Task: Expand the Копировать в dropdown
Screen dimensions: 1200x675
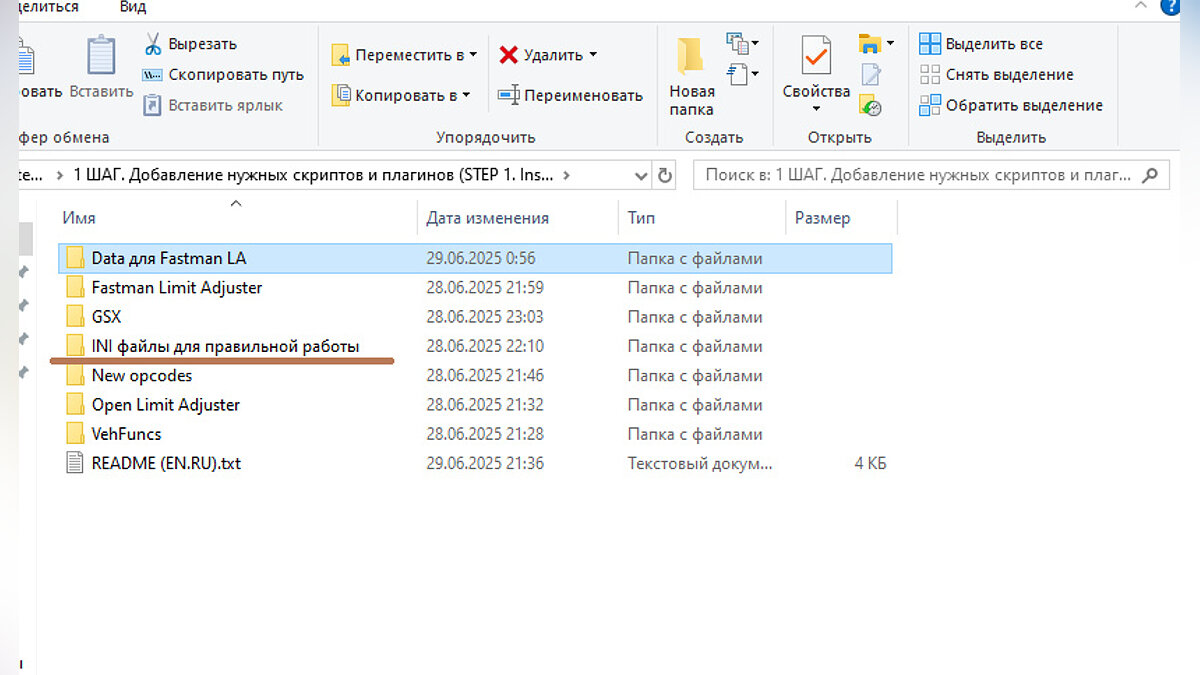Action: point(466,96)
